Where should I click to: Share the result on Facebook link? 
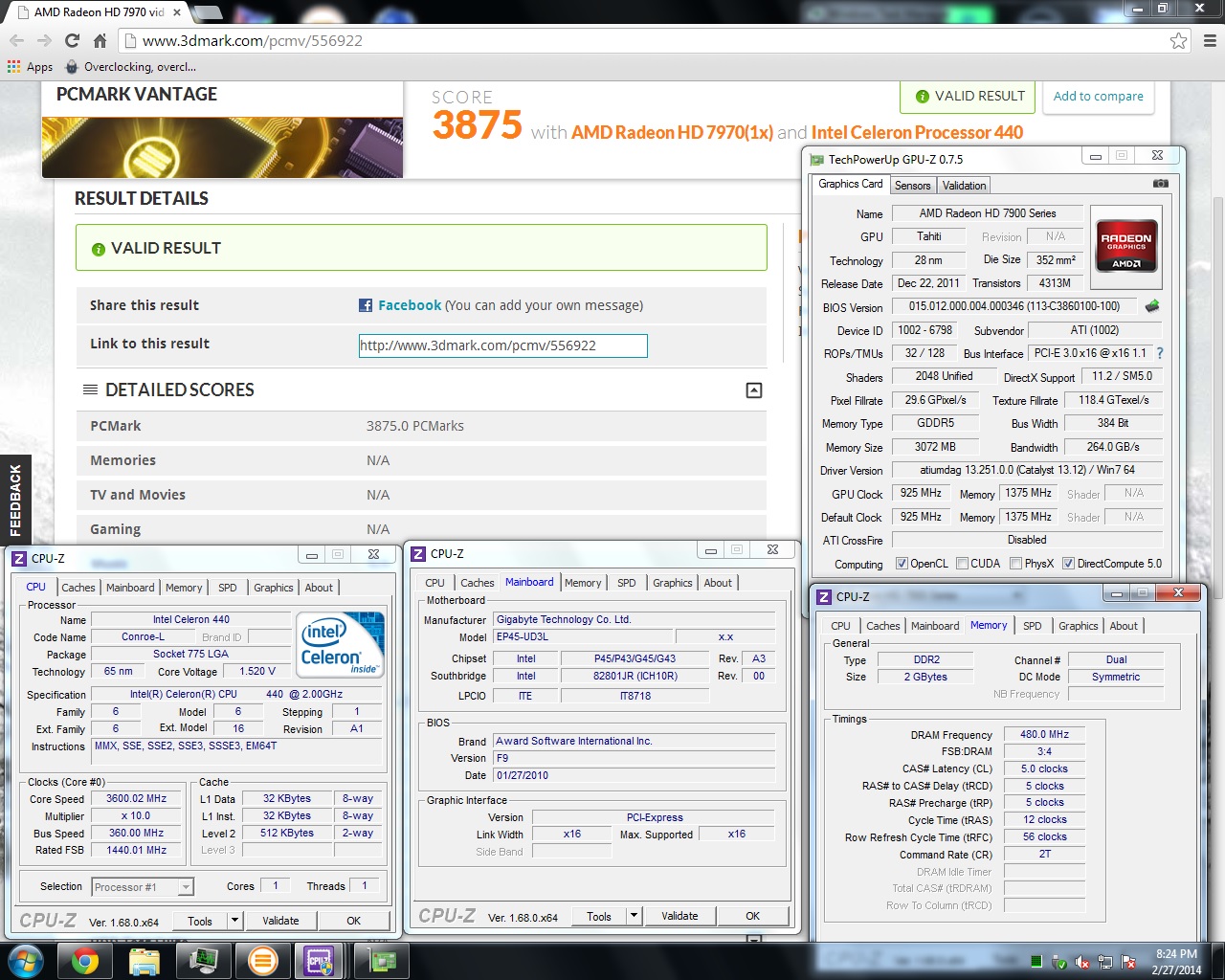[x=410, y=305]
